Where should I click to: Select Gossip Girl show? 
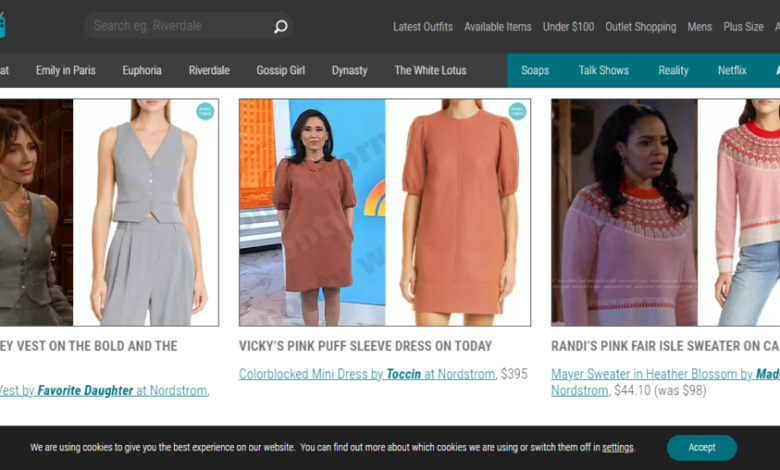pos(281,71)
